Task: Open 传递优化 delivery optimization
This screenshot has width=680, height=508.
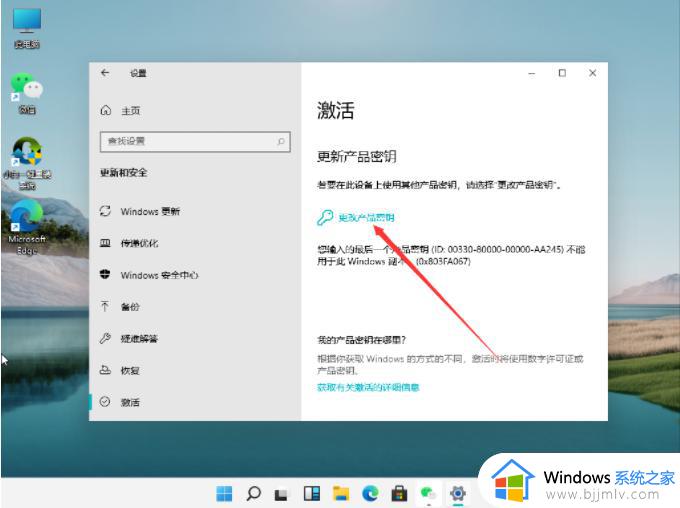Action: [139, 243]
